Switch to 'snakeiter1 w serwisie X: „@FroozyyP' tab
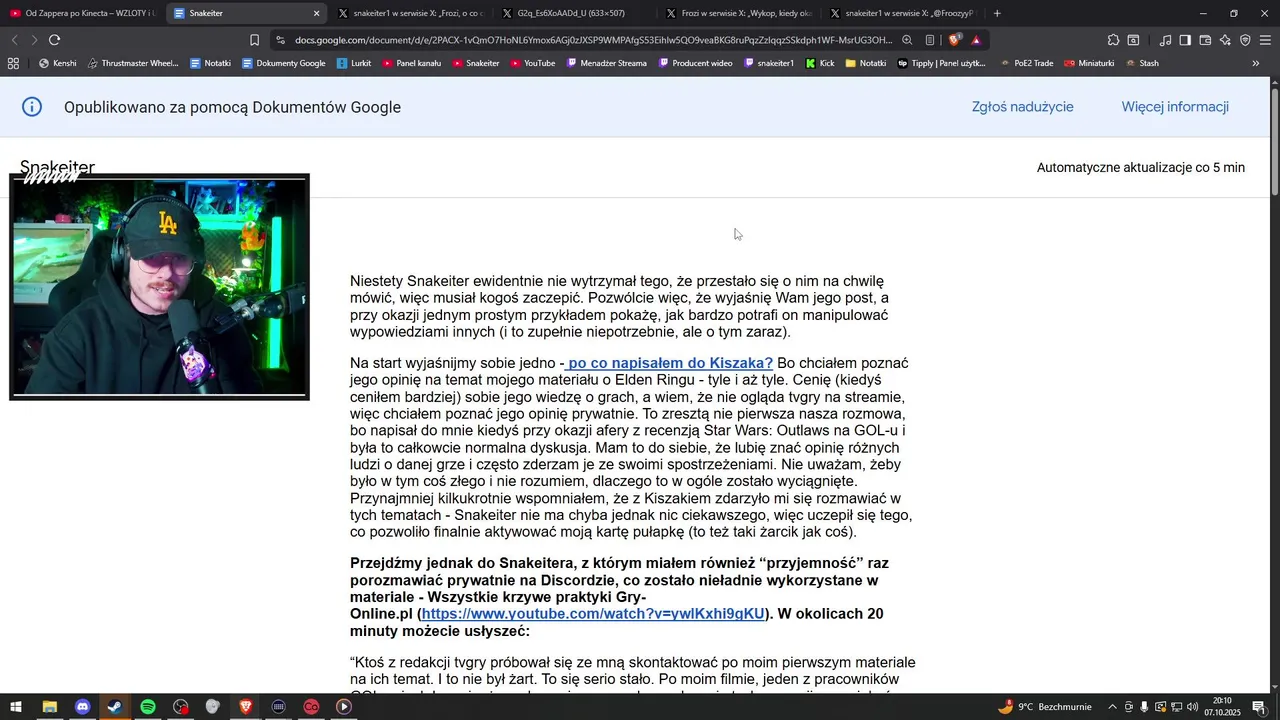This screenshot has width=1280, height=720. coord(902,13)
